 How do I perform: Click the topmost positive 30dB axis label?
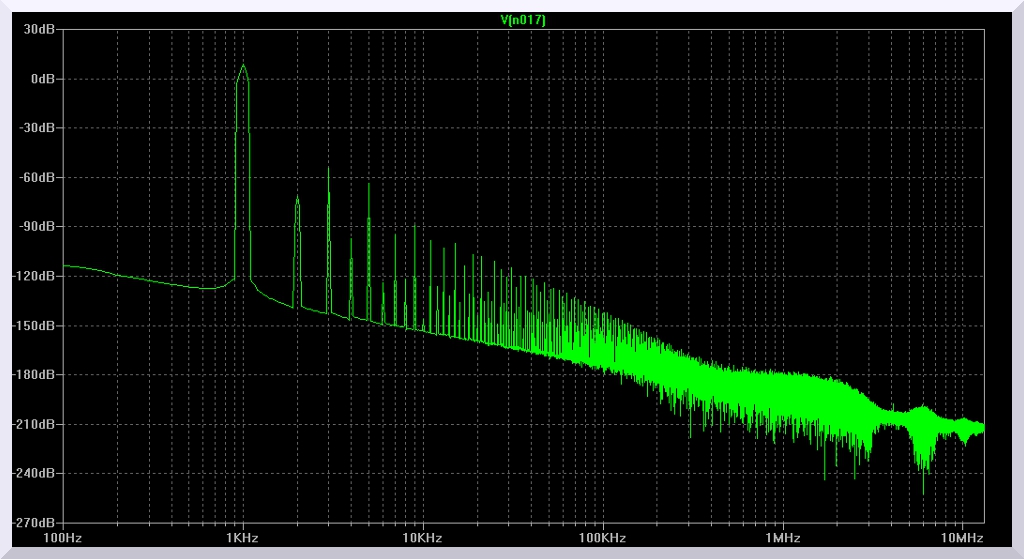click(x=38, y=30)
